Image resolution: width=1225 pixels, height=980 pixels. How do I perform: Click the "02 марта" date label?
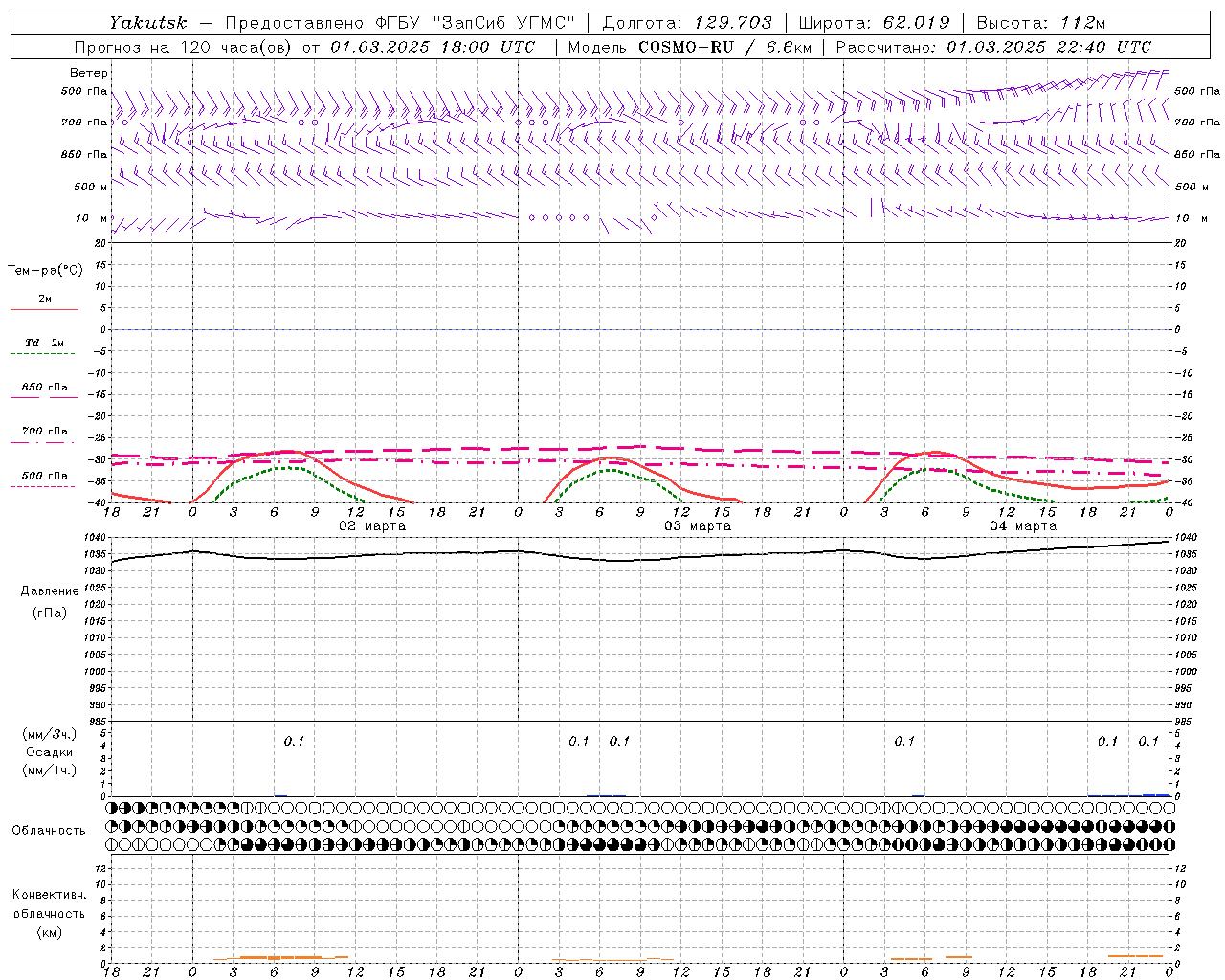373,526
